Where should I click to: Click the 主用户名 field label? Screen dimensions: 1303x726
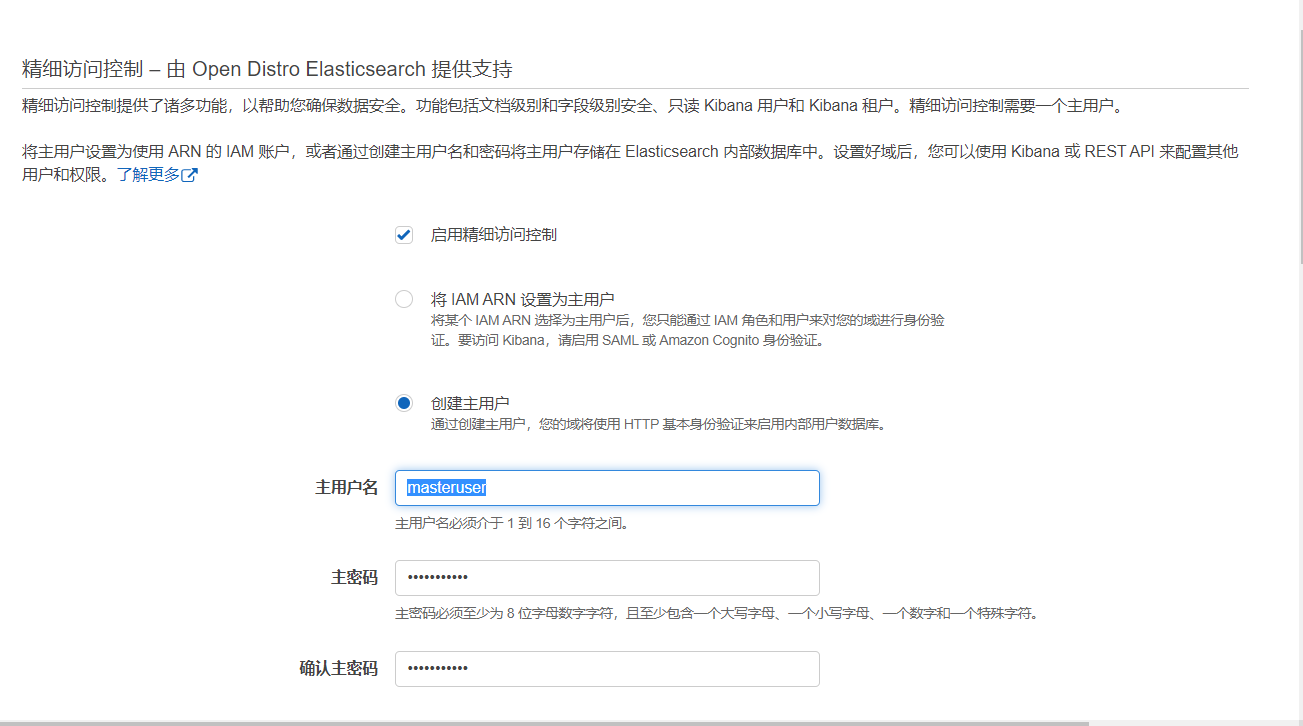pyautogui.click(x=347, y=487)
